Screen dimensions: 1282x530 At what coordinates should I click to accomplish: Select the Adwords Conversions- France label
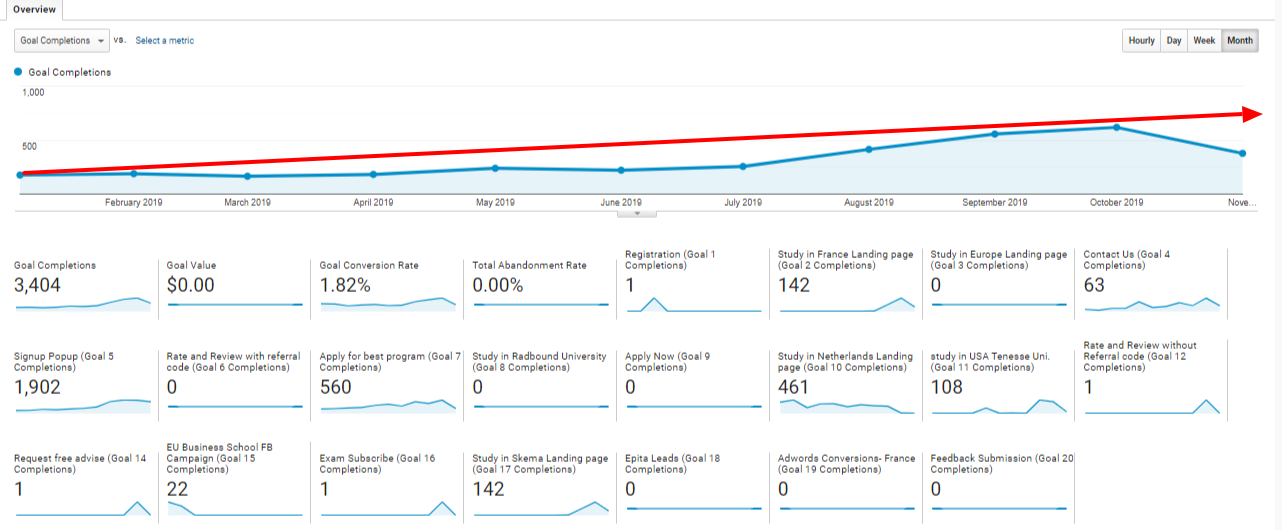[x=847, y=464]
